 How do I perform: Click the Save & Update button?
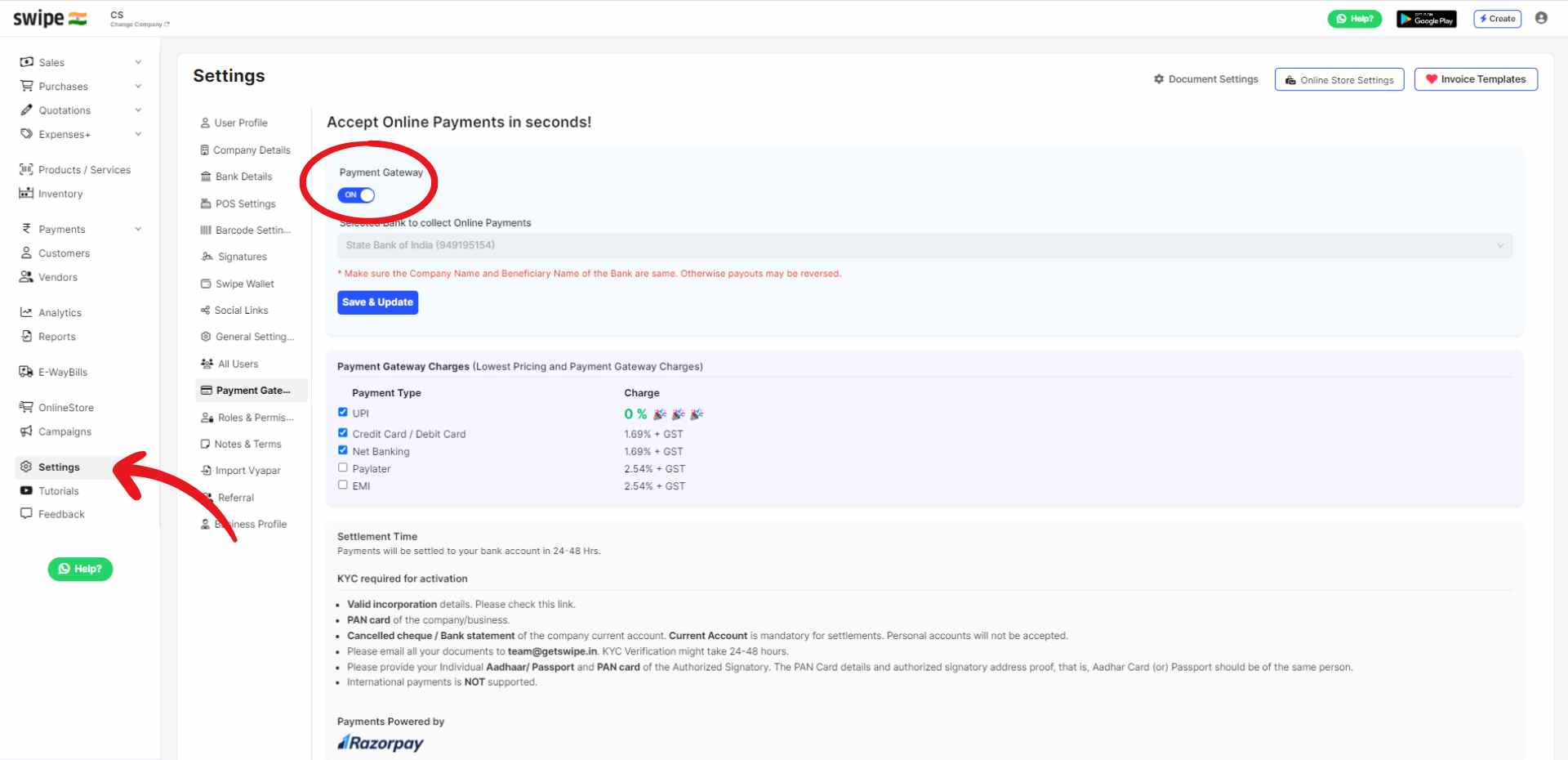pyautogui.click(x=378, y=302)
